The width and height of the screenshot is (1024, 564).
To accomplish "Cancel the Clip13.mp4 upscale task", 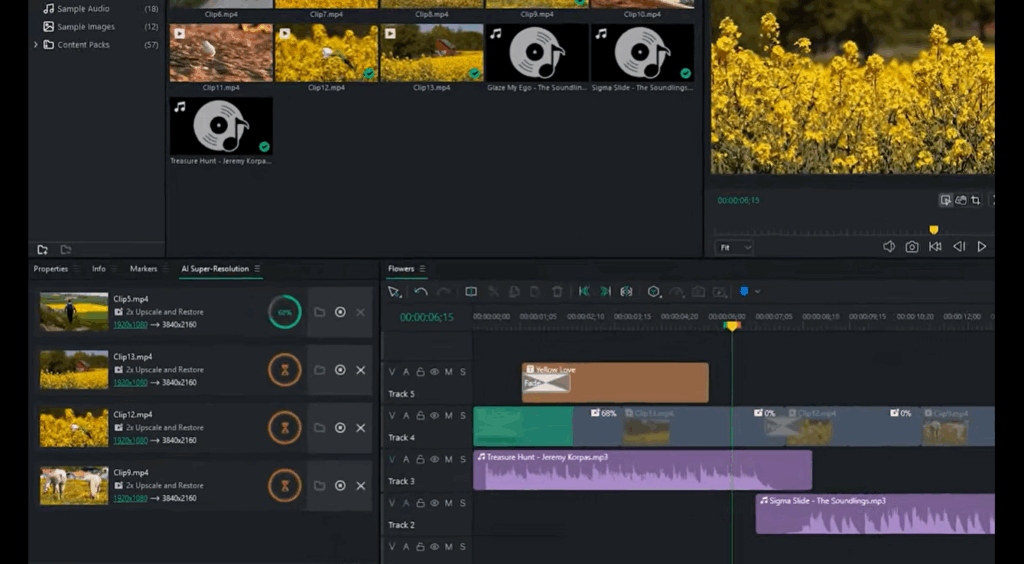I will 360,370.
